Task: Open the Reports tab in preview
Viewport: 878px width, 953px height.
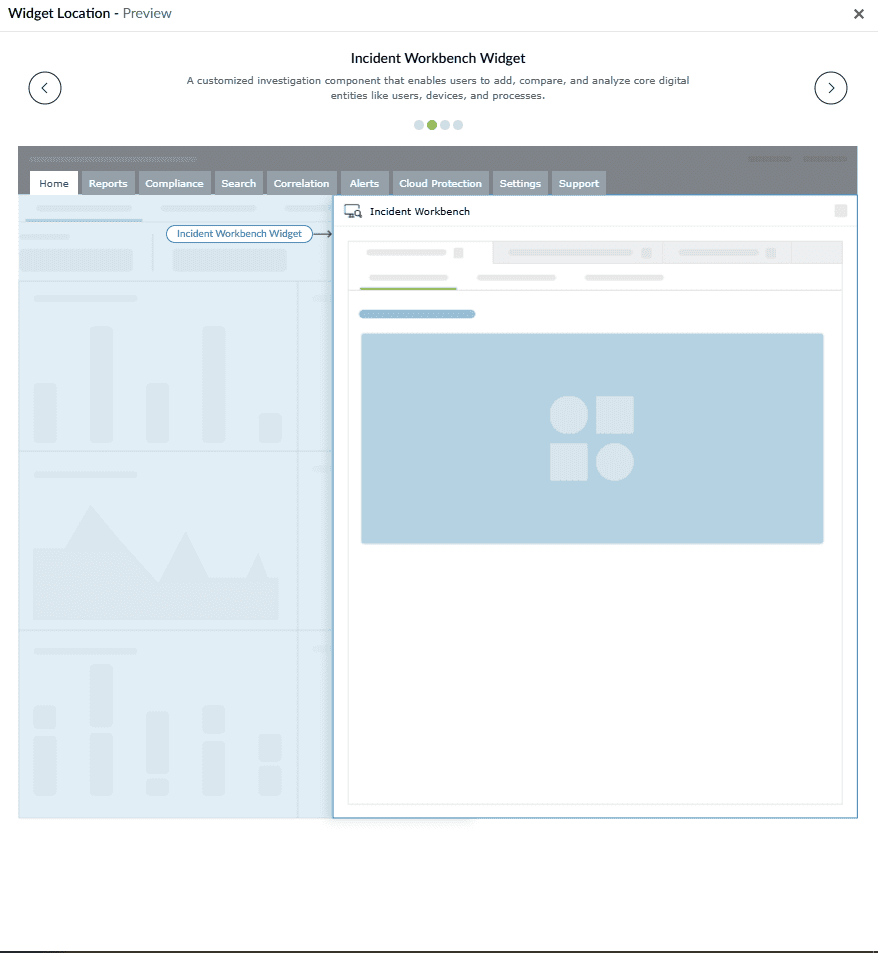Action: pyautogui.click(x=108, y=184)
